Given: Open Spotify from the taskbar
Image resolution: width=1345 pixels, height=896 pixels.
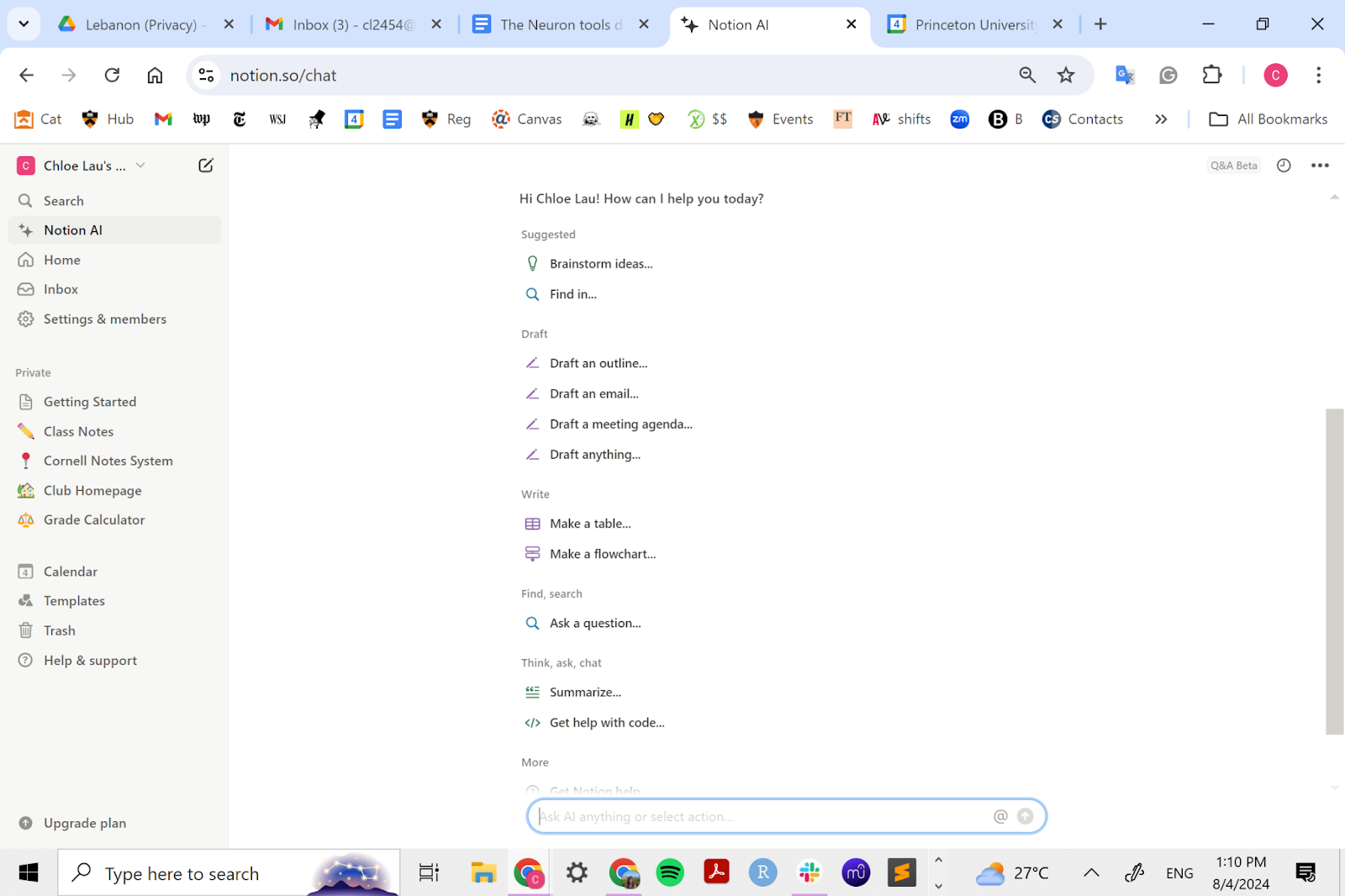Looking at the screenshot, I should (670, 873).
